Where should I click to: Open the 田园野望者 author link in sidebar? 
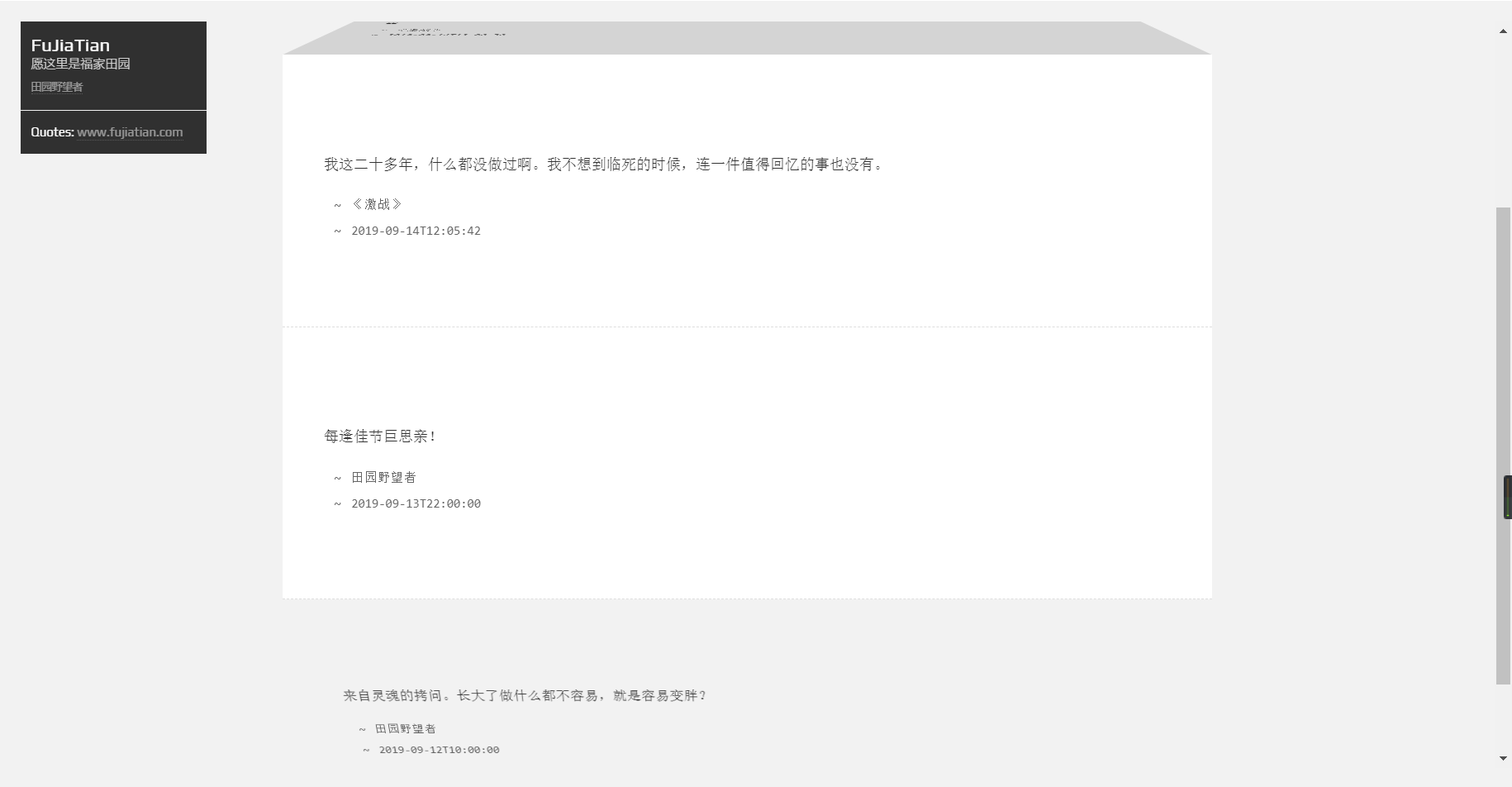55,86
